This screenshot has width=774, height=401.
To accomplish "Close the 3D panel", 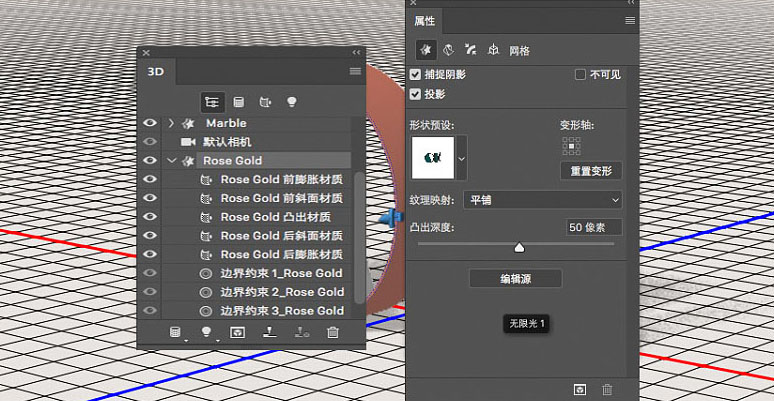I will click(x=146, y=52).
